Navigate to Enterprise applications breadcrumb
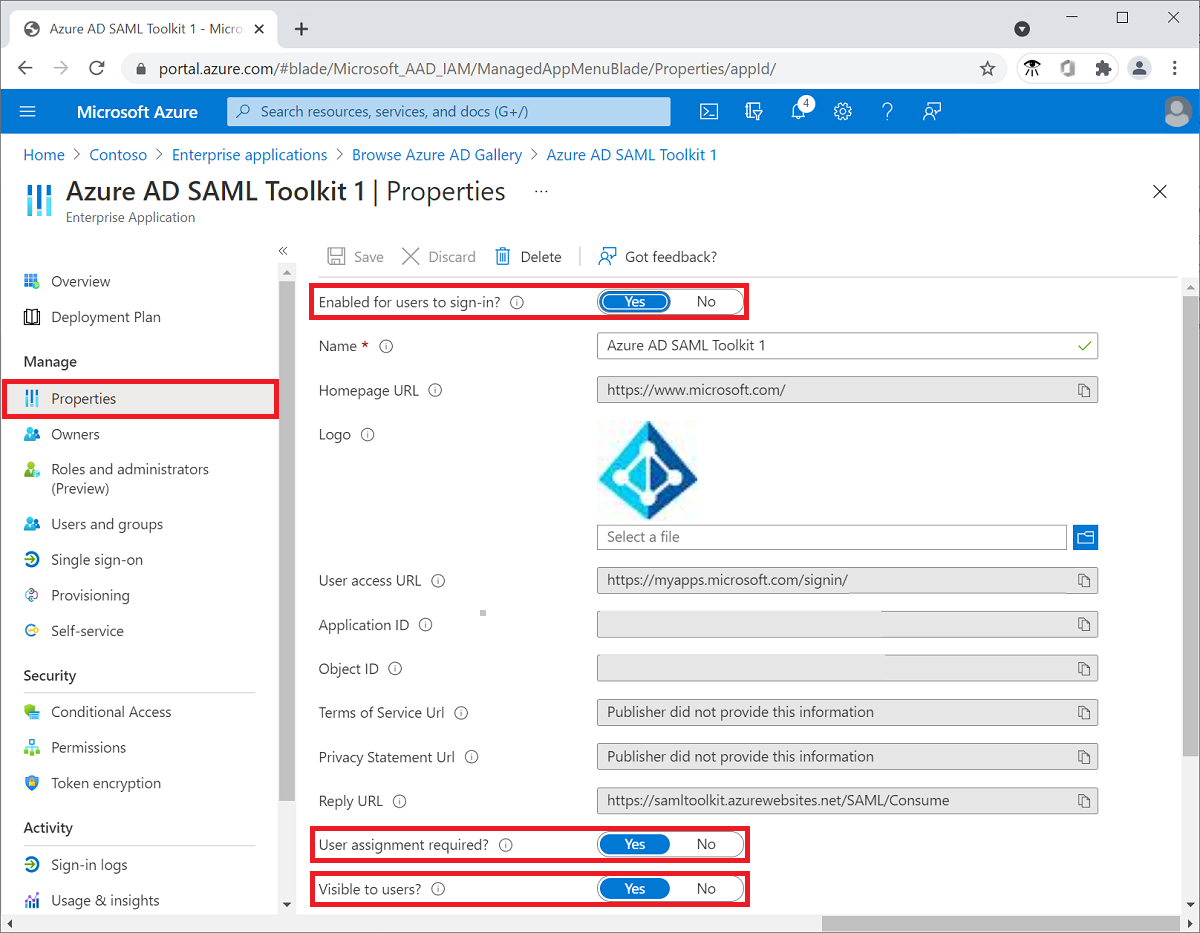 249,154
